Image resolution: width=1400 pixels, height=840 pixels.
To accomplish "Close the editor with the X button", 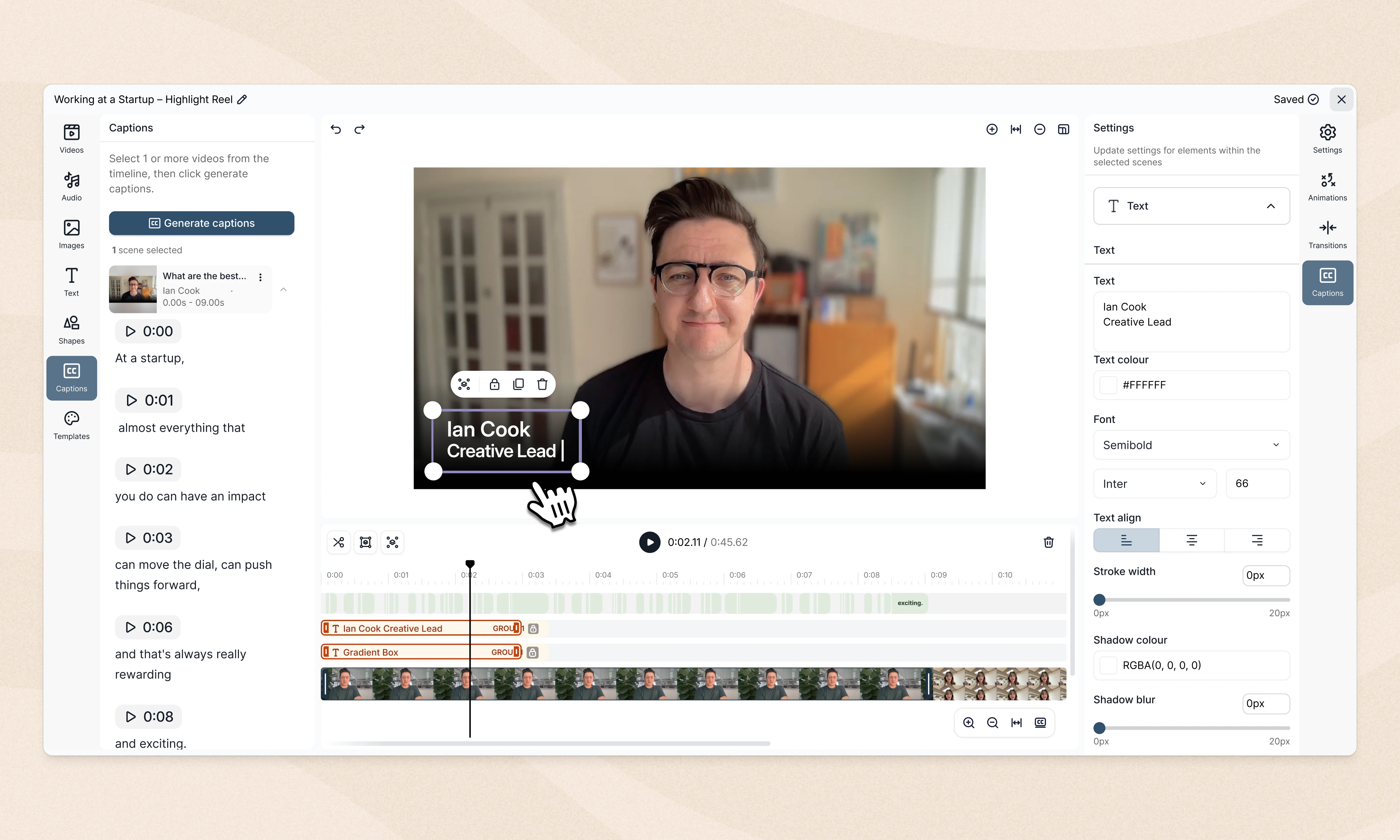I will tap(1341, 100).
